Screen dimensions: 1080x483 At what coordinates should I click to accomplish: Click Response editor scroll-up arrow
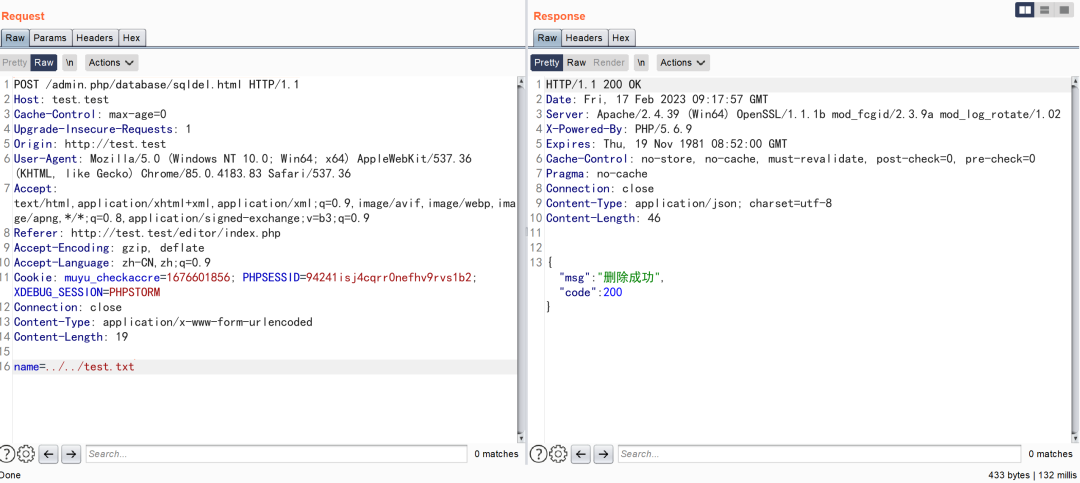click(x=1075, y=83)
